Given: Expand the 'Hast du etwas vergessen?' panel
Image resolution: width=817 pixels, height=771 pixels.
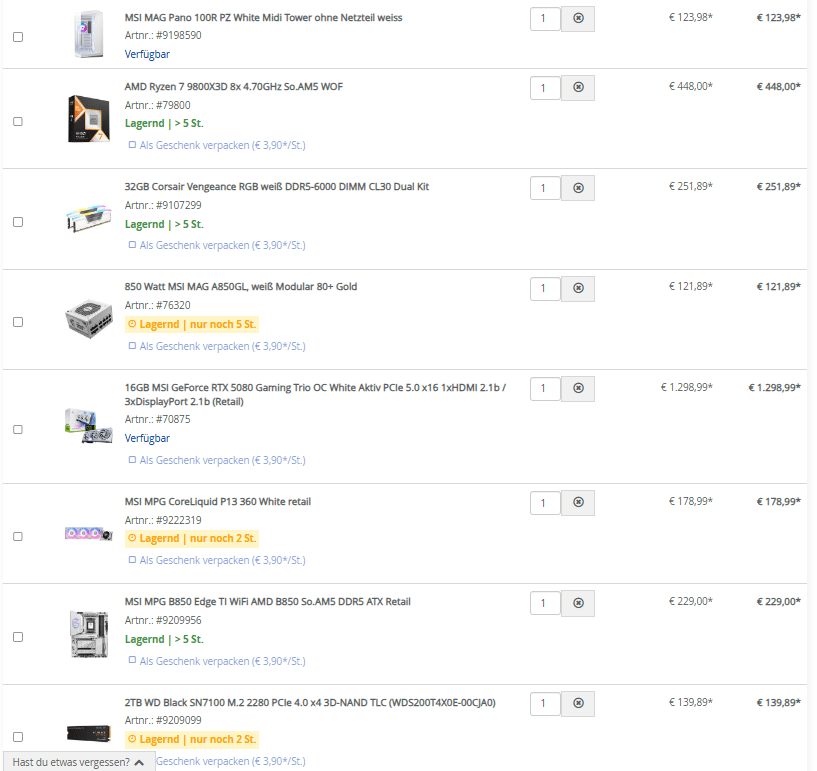Looking at the screenshot, I should coord(79,762).
